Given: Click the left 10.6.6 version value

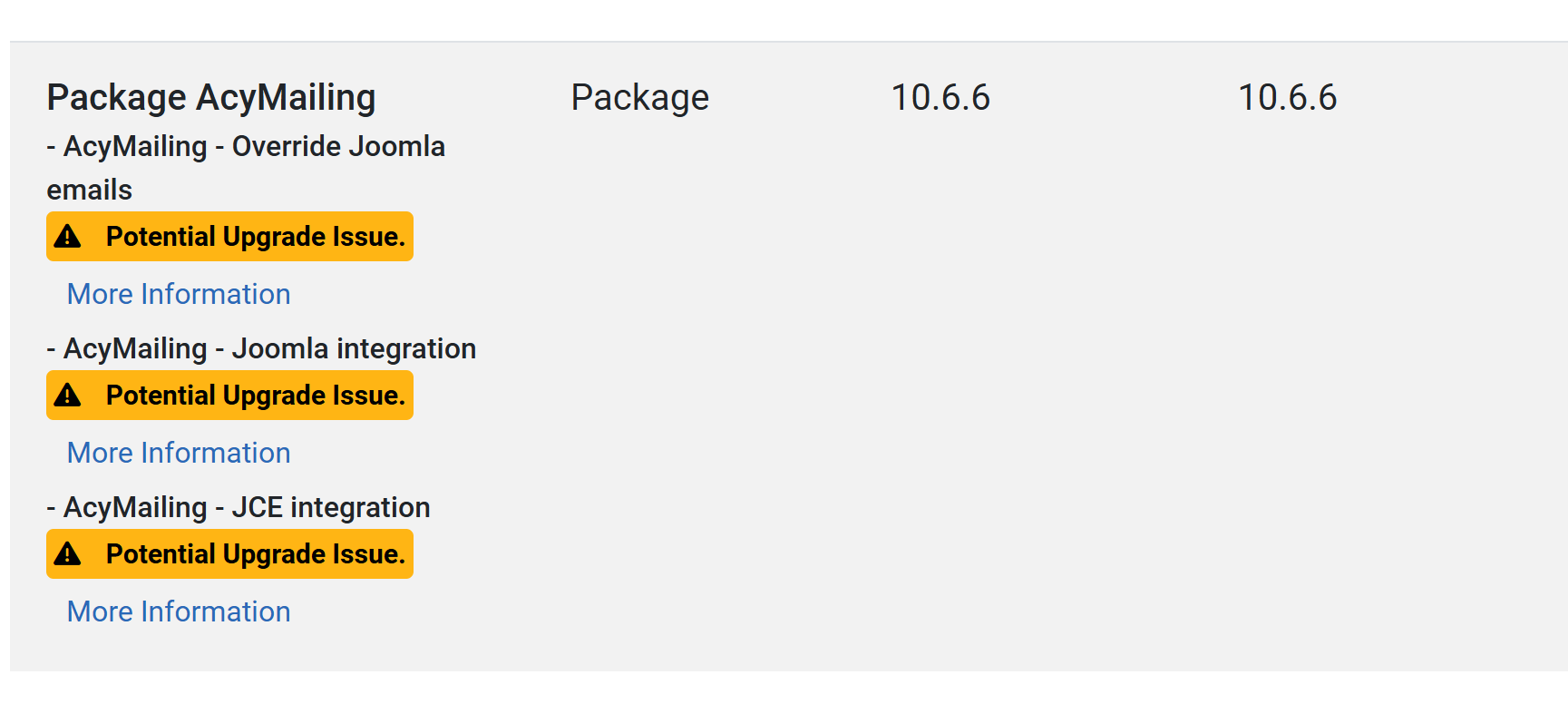Looking at the screenshot, I should click(940, 98).
